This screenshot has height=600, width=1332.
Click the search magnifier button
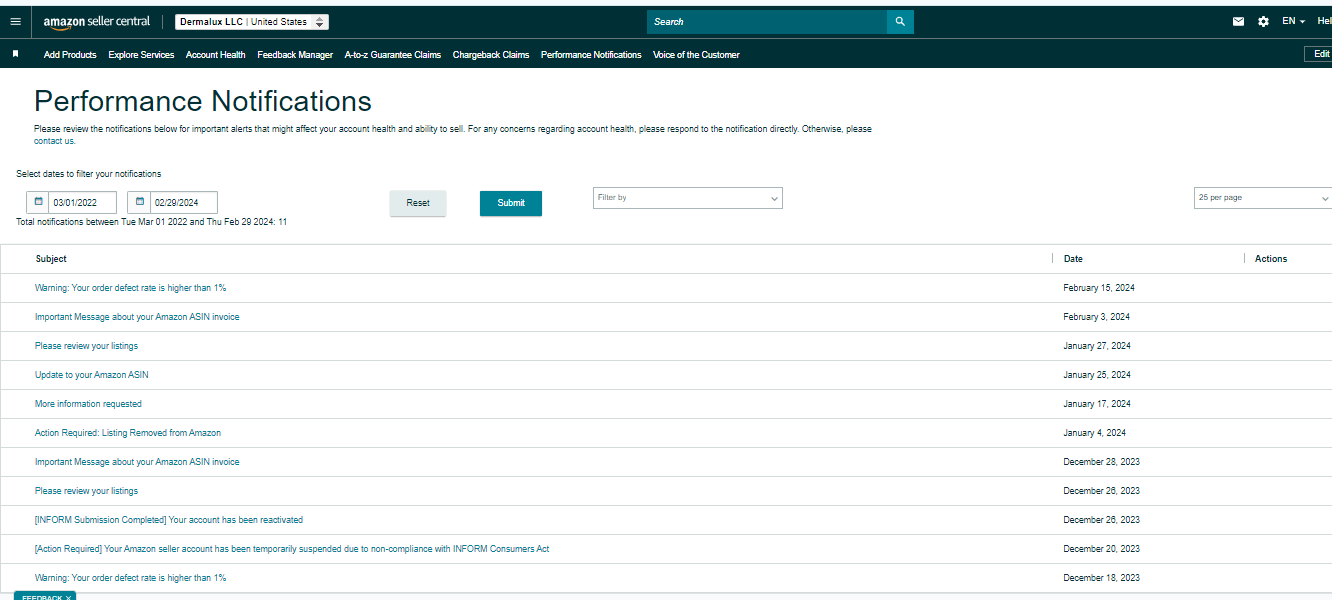(x=900, y=21)
